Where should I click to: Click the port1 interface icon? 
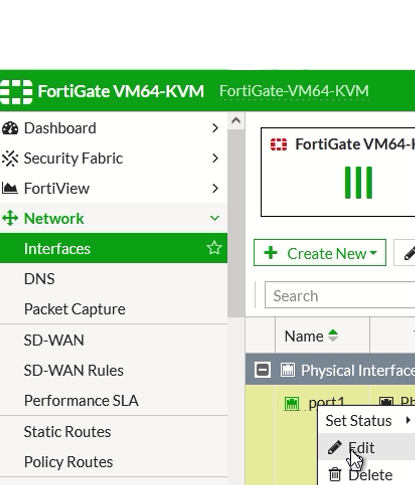(292, 404)
